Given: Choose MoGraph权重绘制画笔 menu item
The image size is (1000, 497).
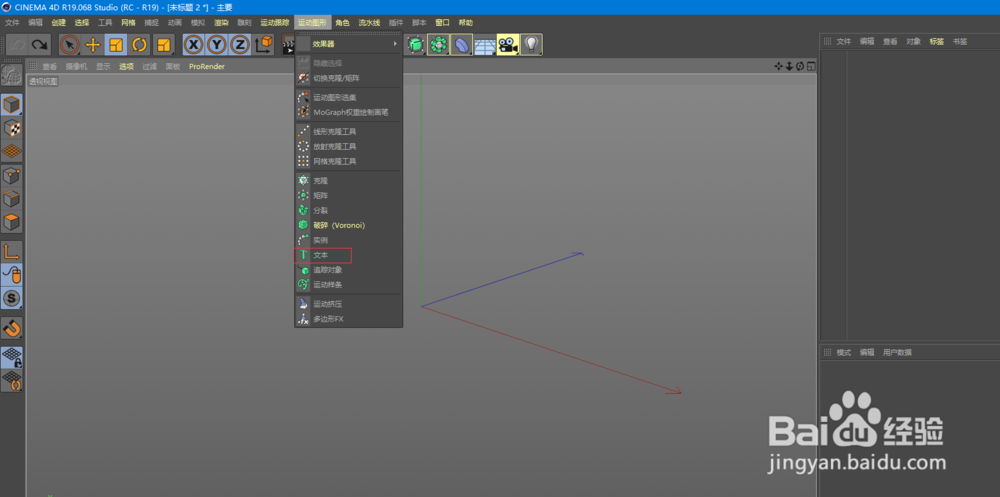Looking at the screenshot, I should click(349, 112).
